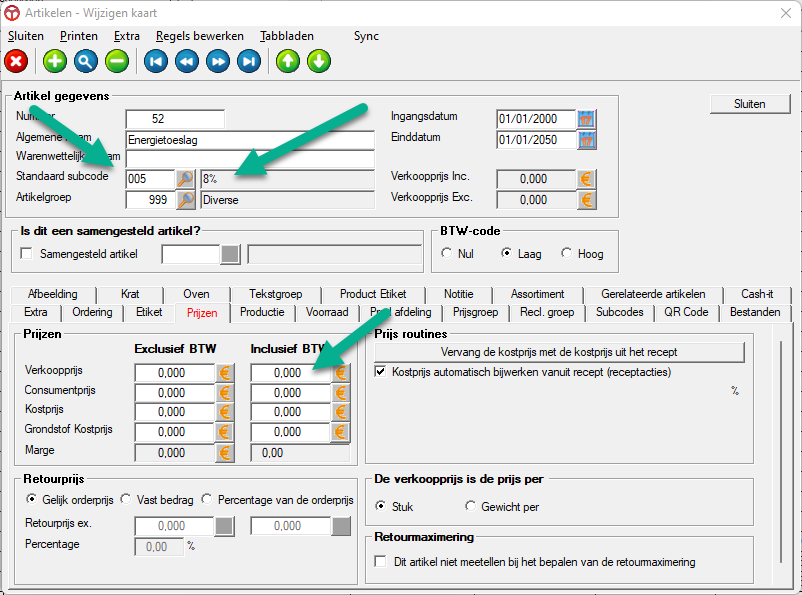This screenshot has width=802, height=595.
Task: Open the Tabbladen menu
Action: point(287,36)
